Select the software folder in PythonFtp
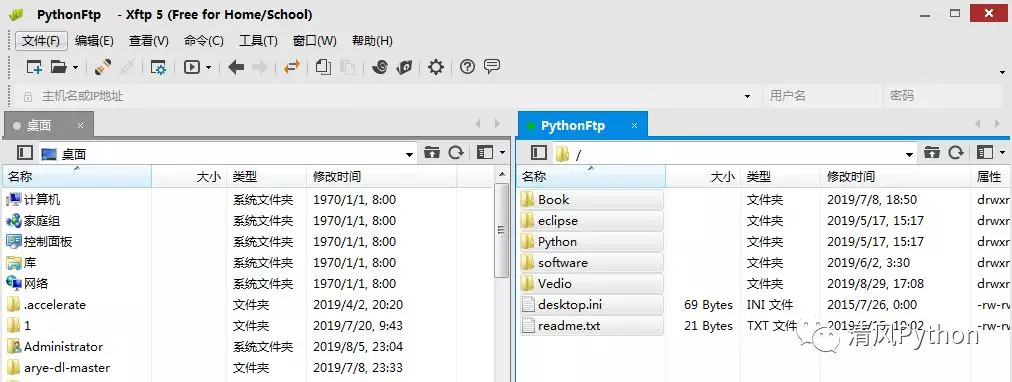Image resolution: width=1012 pixels, height=382 pixels. coord(592,263)
